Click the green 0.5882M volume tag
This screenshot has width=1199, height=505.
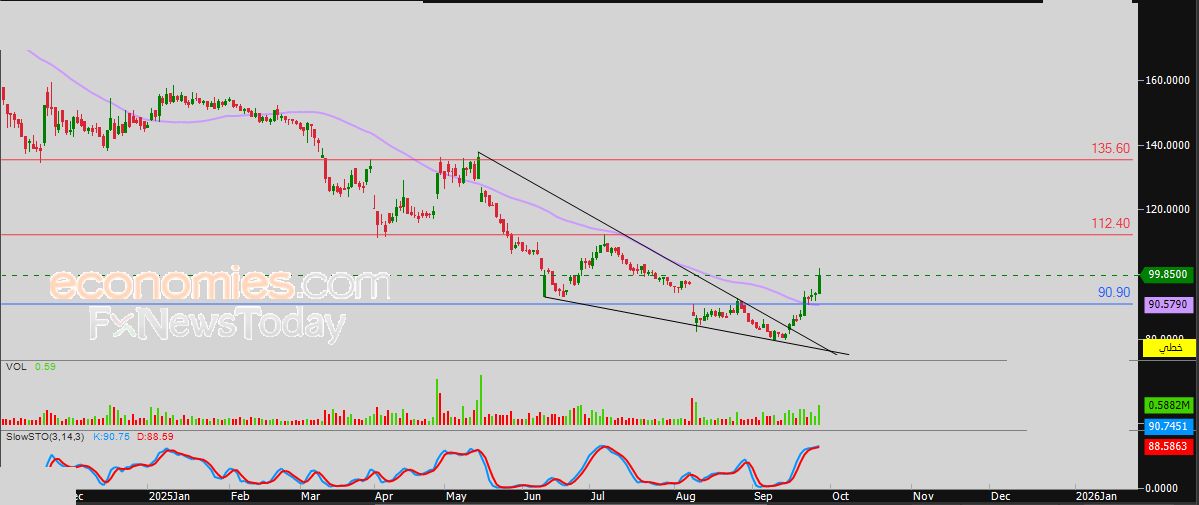point(1168,405)
